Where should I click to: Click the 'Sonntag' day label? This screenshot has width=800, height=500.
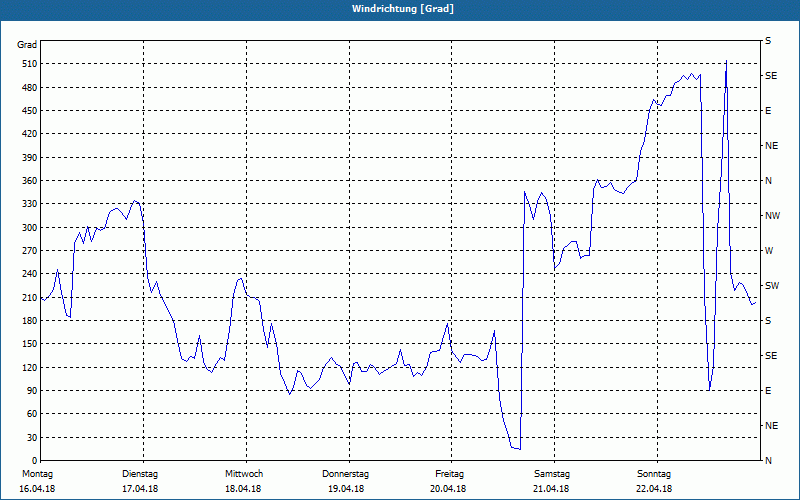[654, 474]
